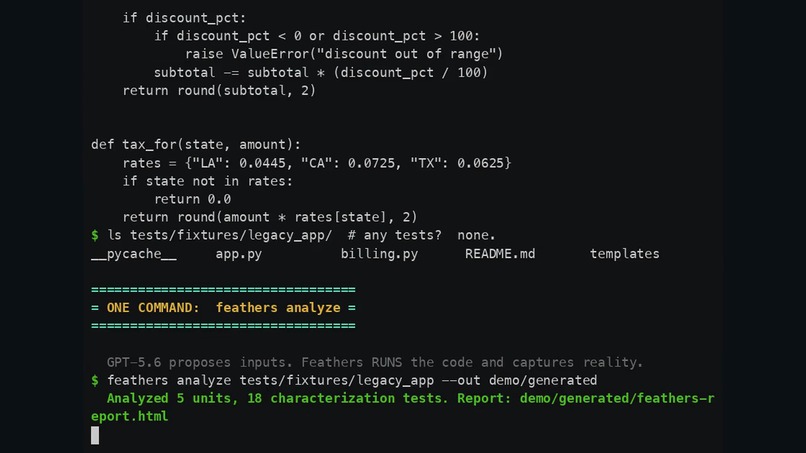The height and width of the screenshot is (453, 806).
Task: Click 'README.md' in the directory listing
Action: pyautogui.click(x=500, y=254)
